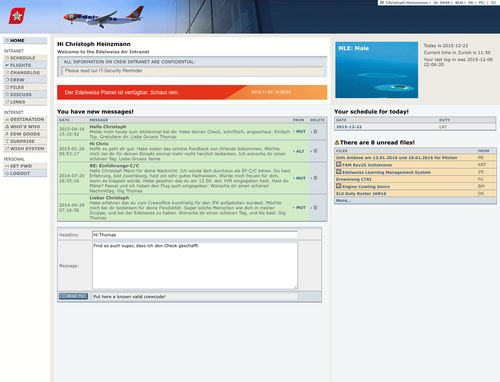Open the WISH SYSTEM page
500x382 pixels.
(25, 149)
